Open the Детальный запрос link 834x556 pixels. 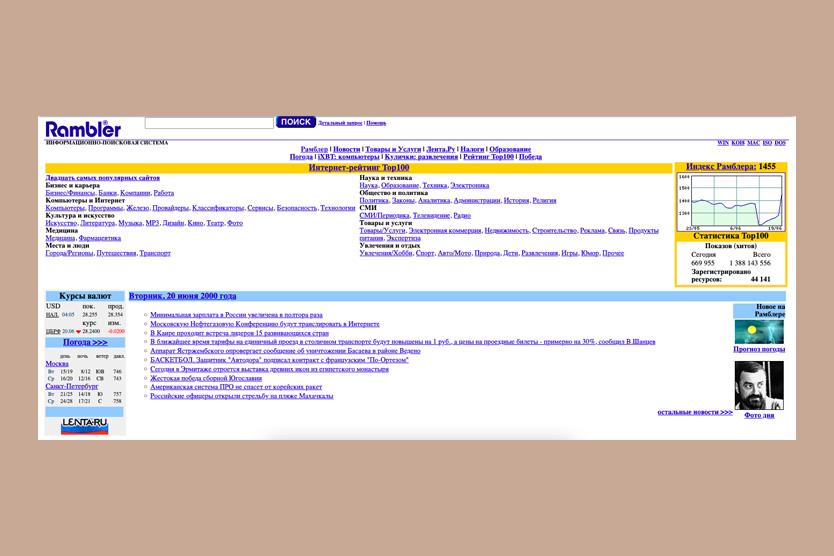click(340, 123)
